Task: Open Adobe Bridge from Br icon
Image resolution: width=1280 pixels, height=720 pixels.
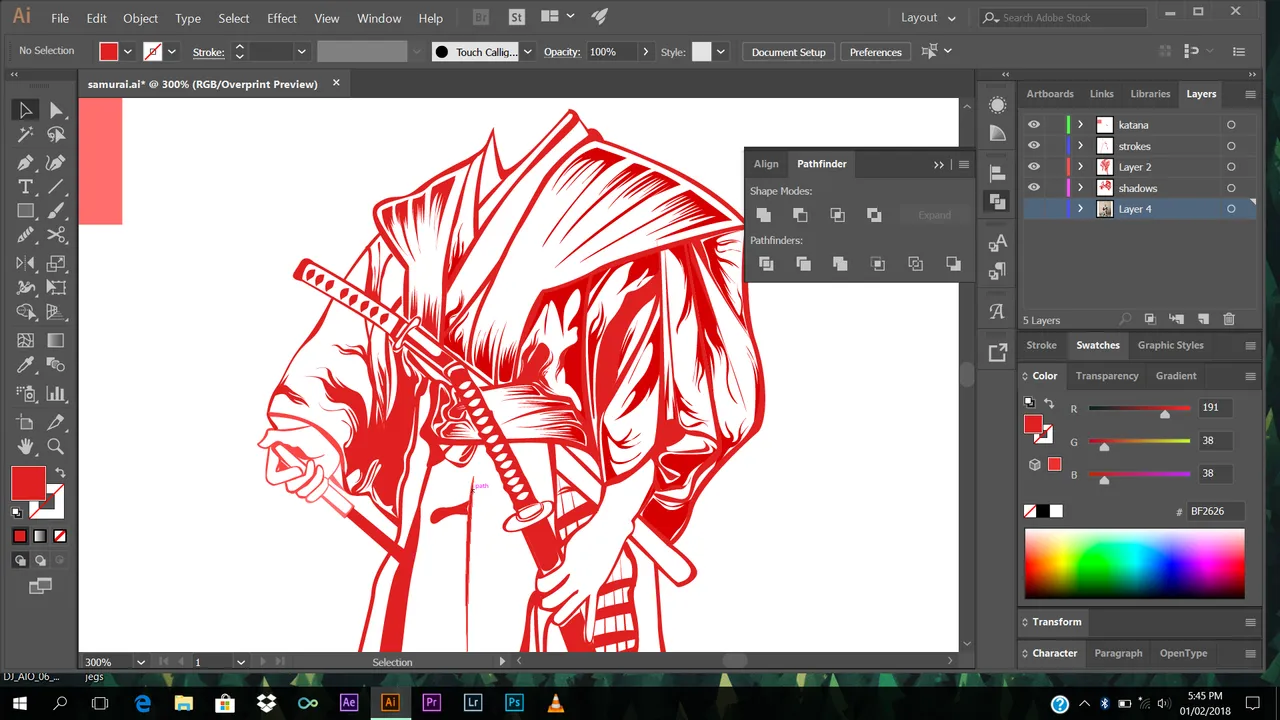Action: tap(481, 17)
